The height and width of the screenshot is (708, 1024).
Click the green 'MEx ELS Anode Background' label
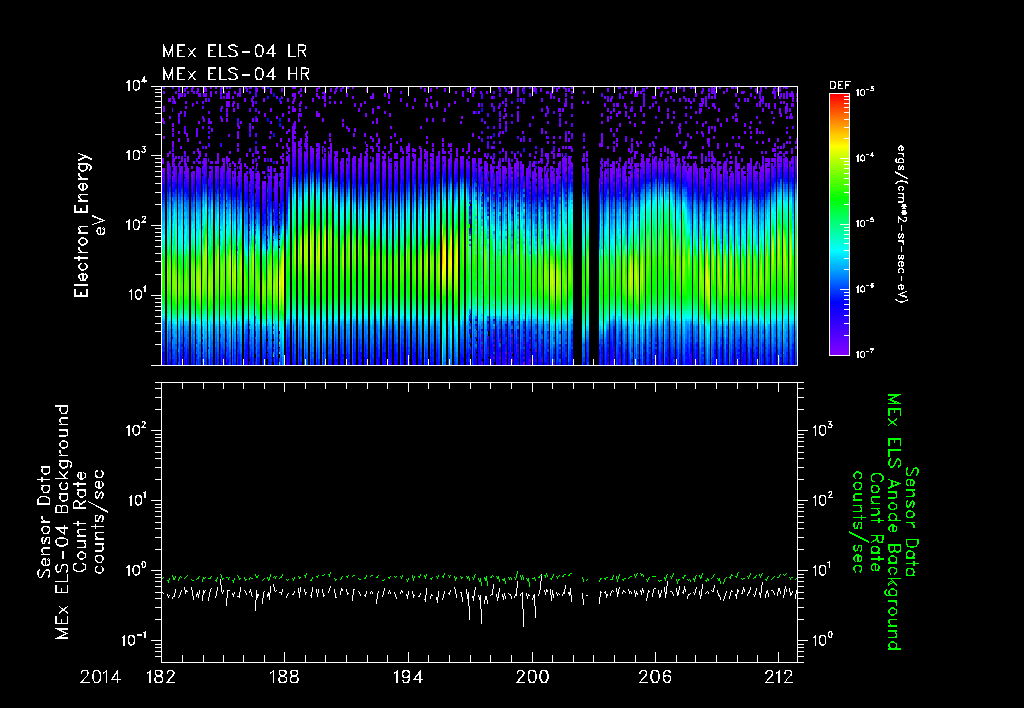click(894, 521)
